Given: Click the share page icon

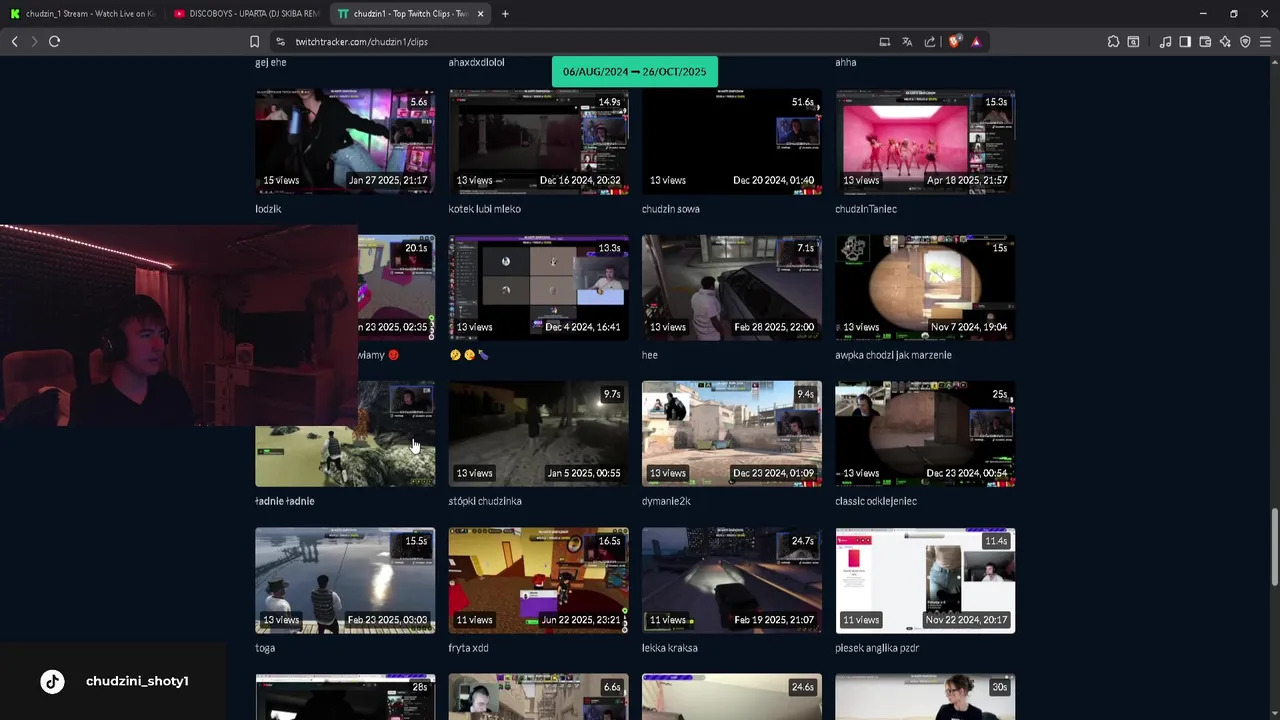Looking at the screenshot, I should point(930,42).
